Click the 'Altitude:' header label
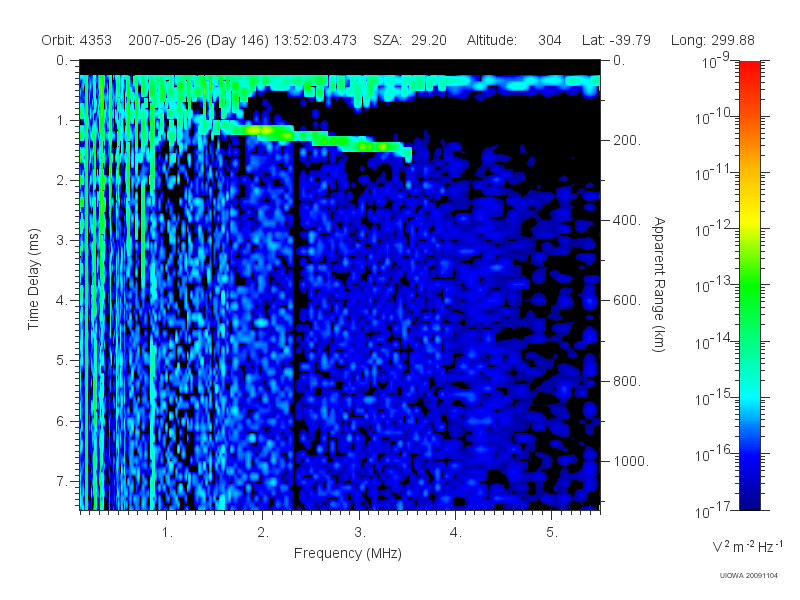Image resolution: width=800 pixels, height=600 pixels. pos(492,40)
